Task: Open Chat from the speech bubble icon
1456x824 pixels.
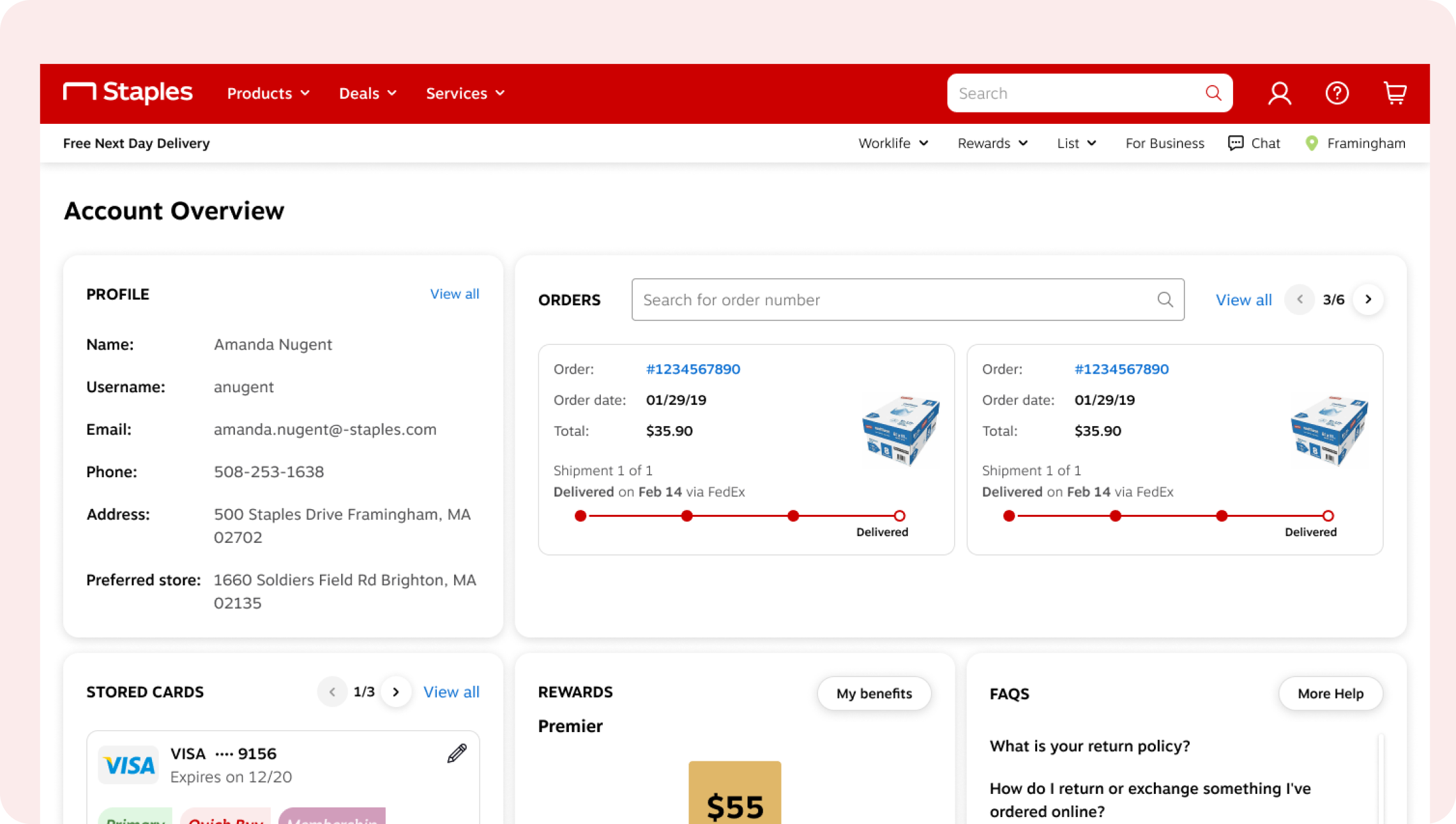Action: 1236,143
